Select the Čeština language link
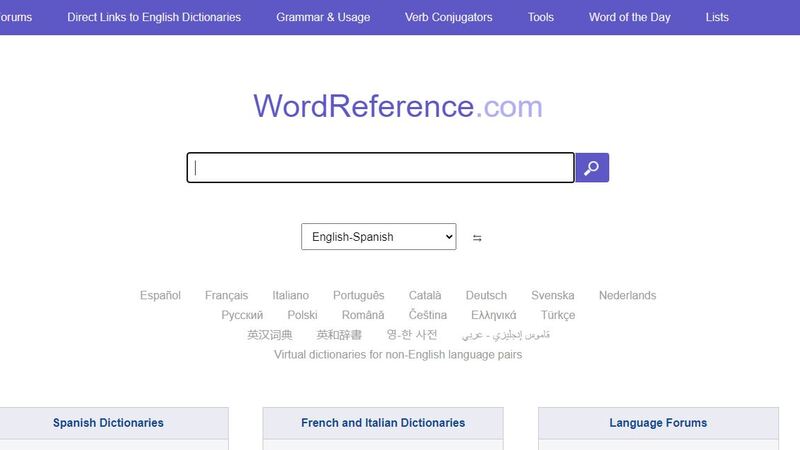 (428, 315)
